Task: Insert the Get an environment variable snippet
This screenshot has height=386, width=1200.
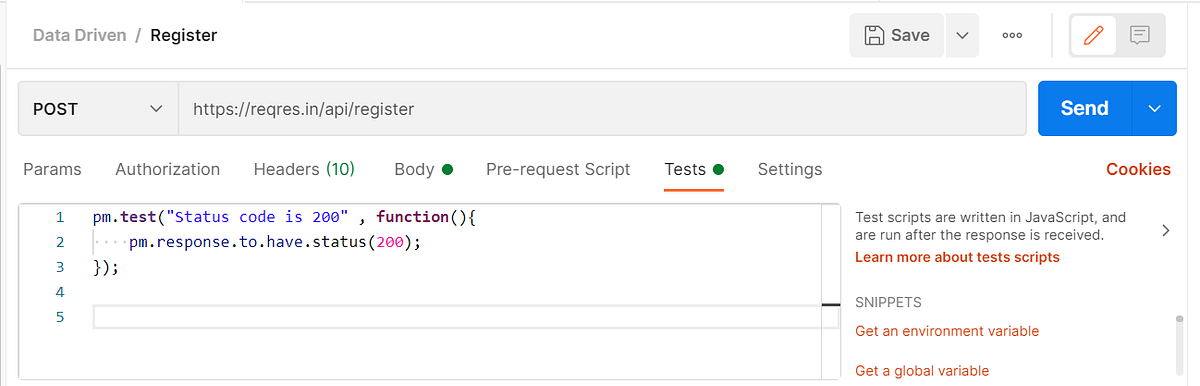Action: point(947,331)
